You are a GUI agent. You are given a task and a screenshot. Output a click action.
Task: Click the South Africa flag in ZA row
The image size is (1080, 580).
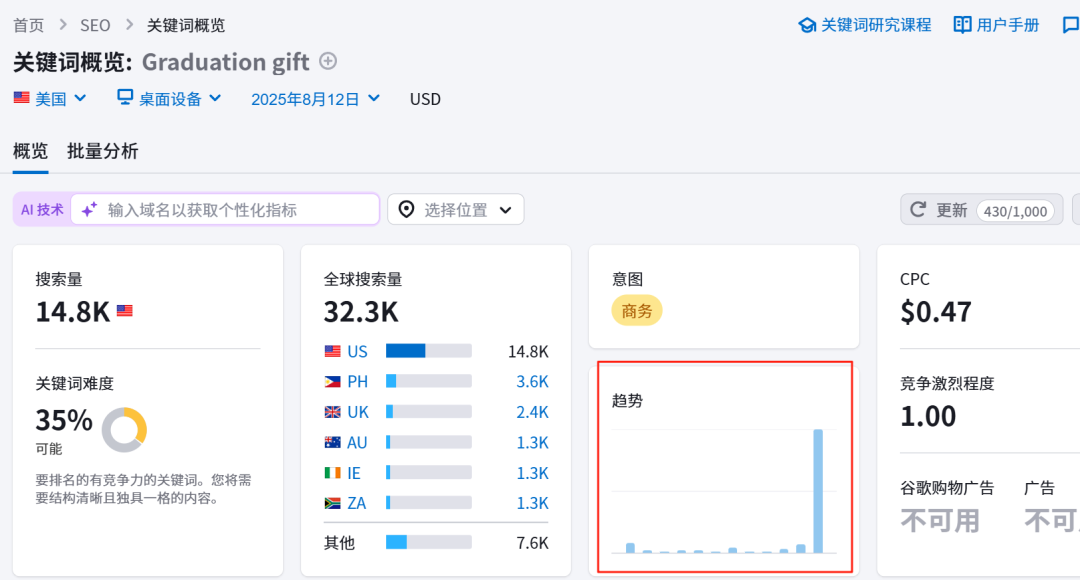click(x=333, y=503)
